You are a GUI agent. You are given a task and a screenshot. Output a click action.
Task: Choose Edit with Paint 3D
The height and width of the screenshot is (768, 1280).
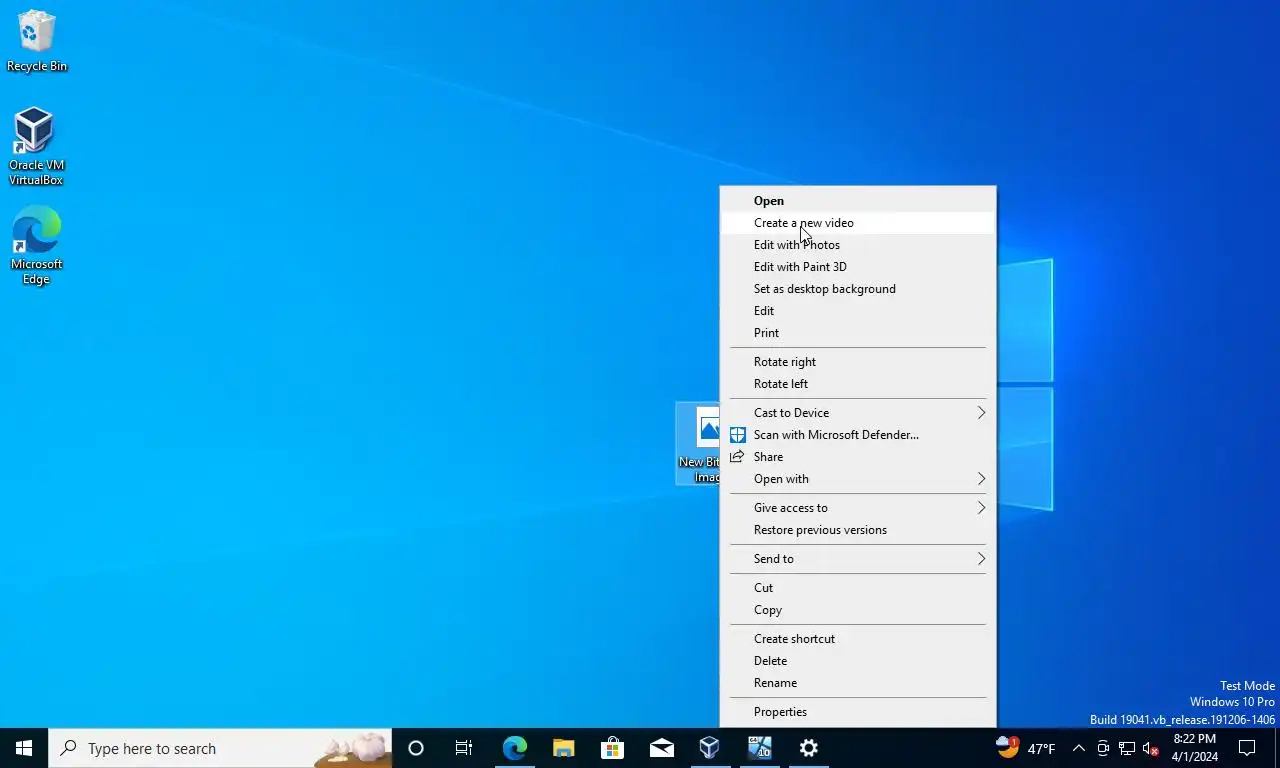(858, 267)
